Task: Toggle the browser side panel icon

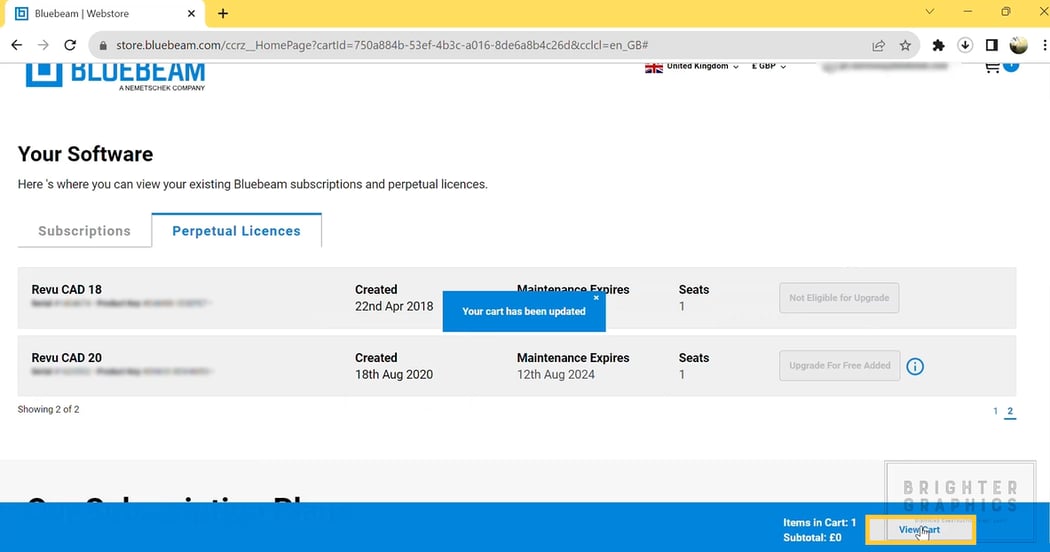Action: [992, 45]
